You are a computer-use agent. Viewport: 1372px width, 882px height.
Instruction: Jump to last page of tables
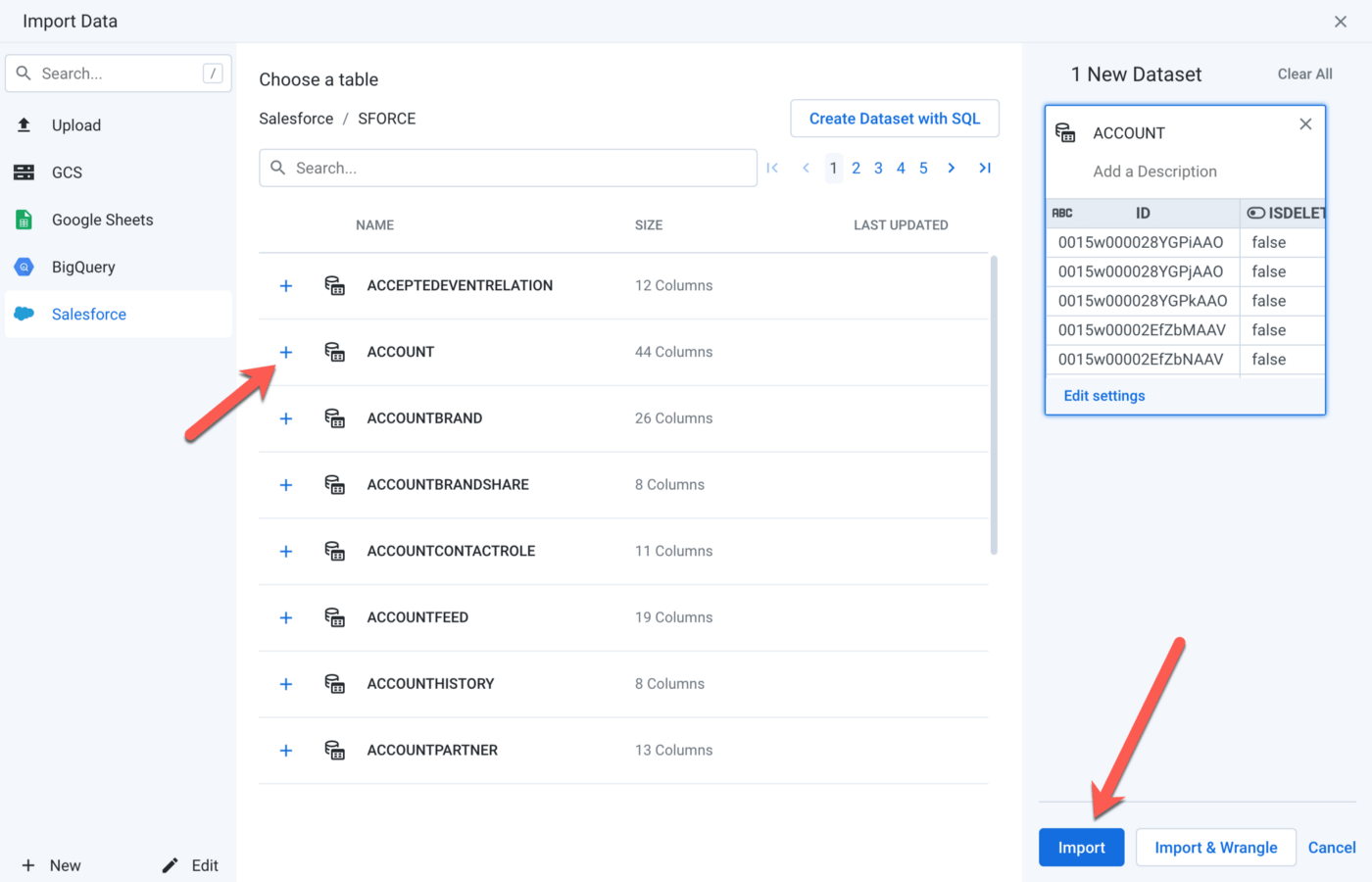click(x=985, y=168)
